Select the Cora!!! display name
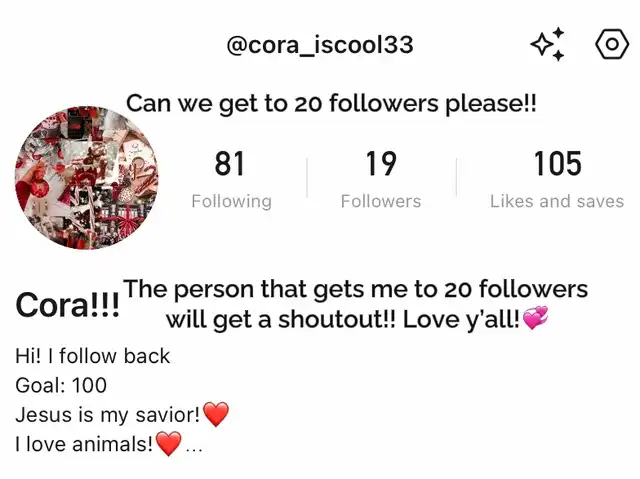The width and height of the screenshot is (640, 479). (x=67, y=305)
